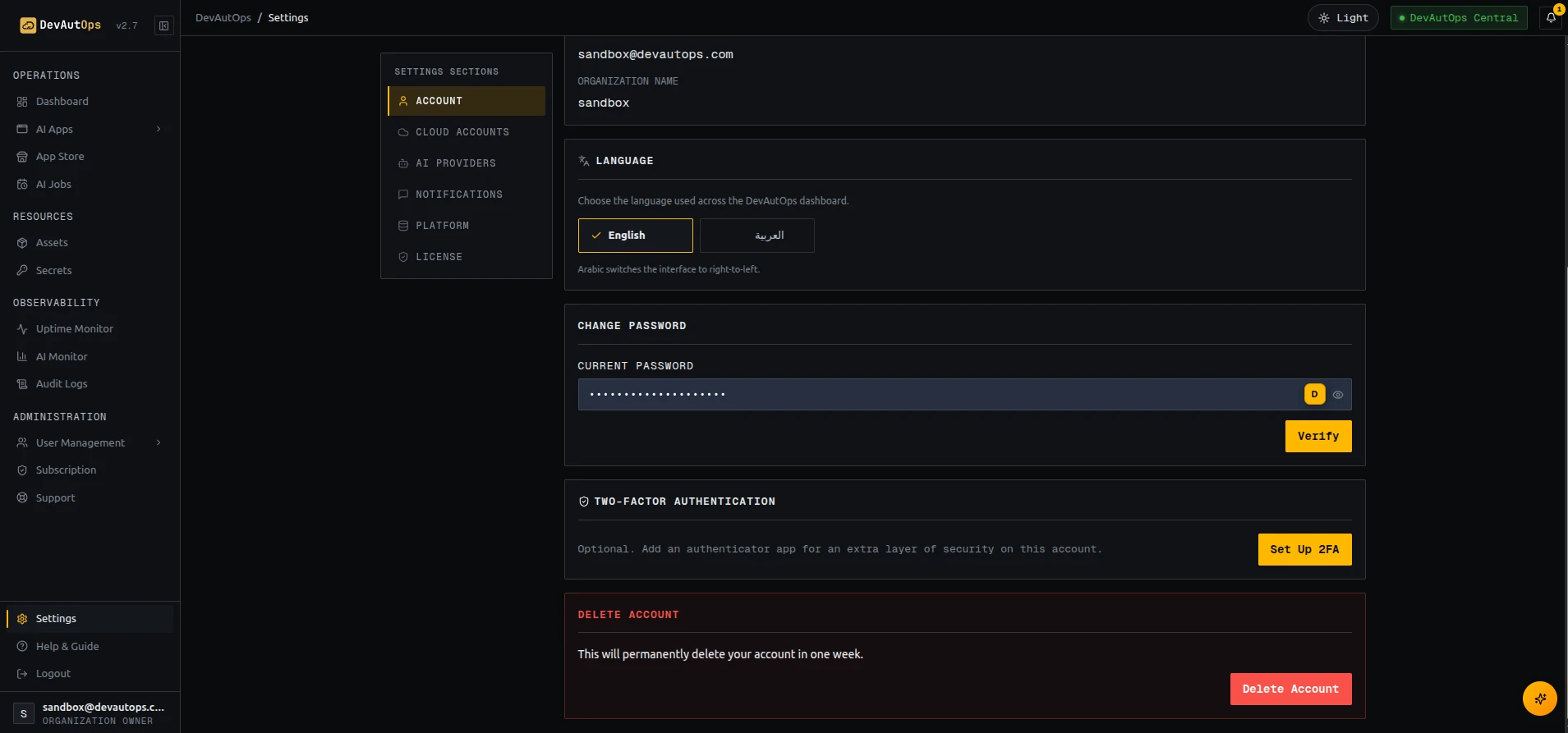Show the current password with eye icon
Image resolution: width=1568 pixels, height=733 pixels.
pyautogui.click(x=1338, y=395)
